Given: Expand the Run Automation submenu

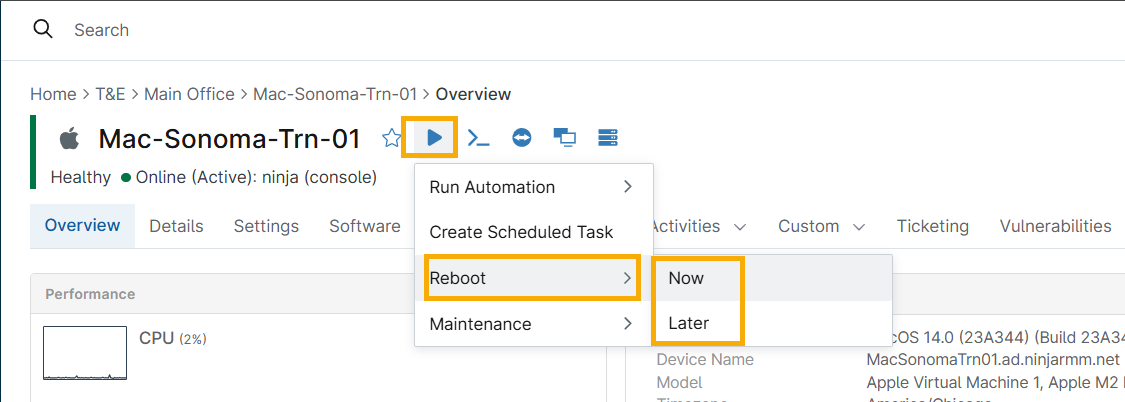Looking at the screenshot, I should 532,187.
